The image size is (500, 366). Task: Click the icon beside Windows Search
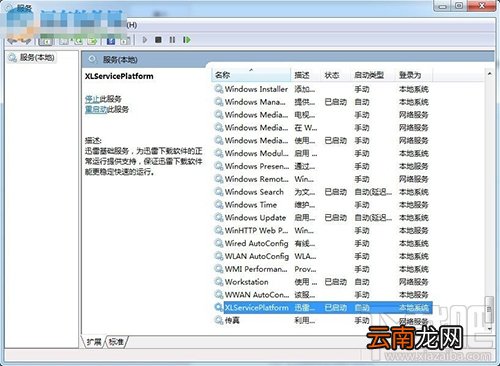coord(219,192)
